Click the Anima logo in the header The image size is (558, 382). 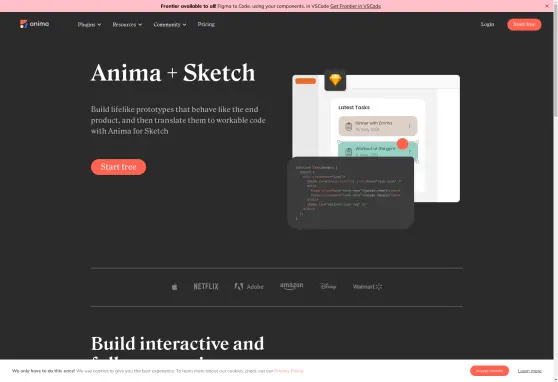(34, 24)
